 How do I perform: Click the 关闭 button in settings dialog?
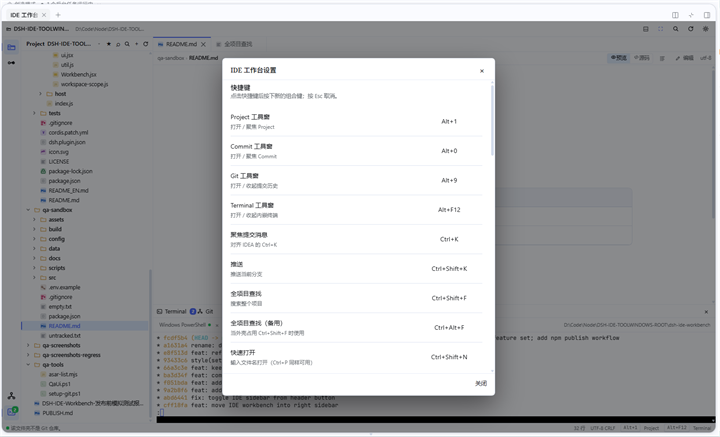coord(481,383)
